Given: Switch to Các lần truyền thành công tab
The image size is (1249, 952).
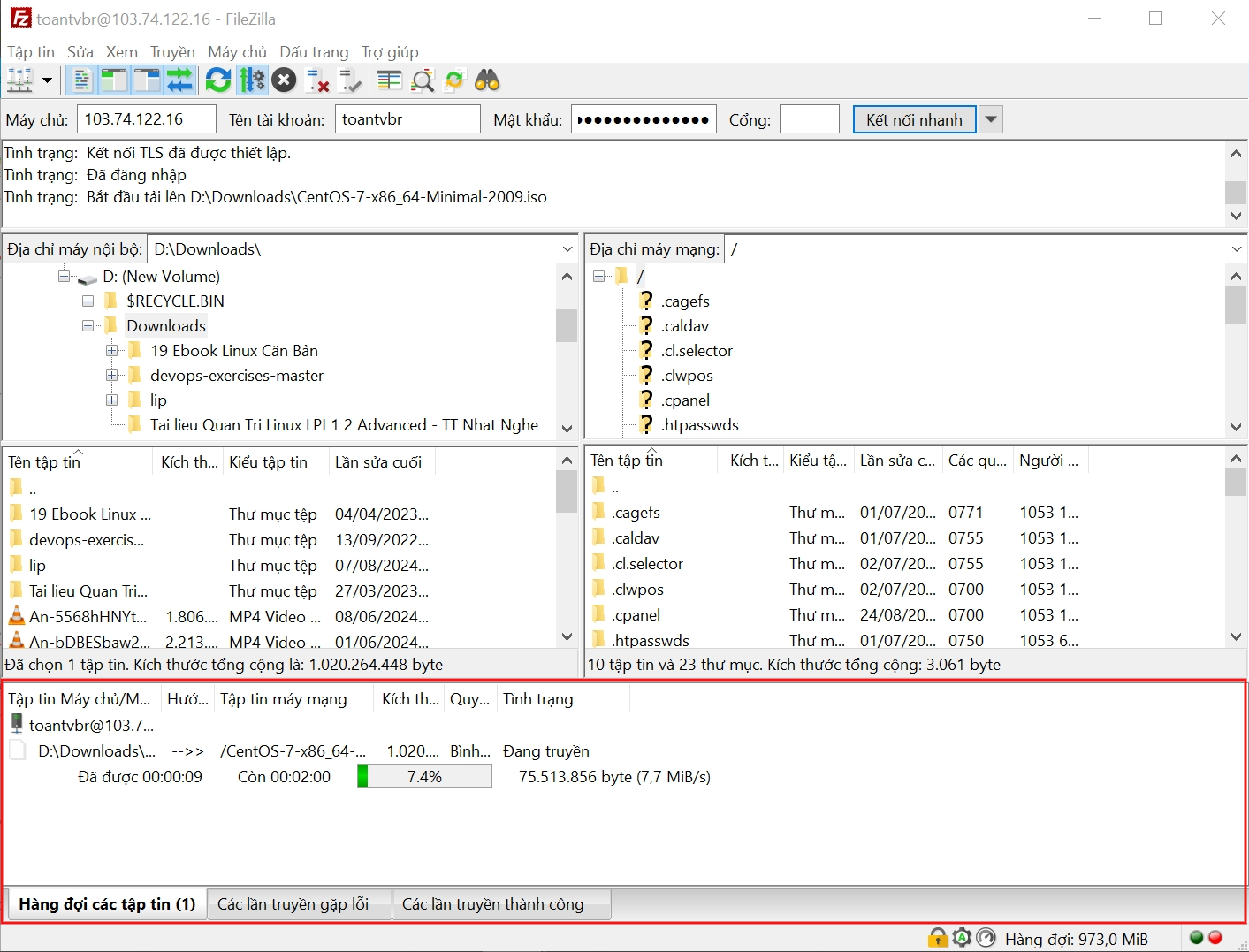Looking at the screenshot, I should tap(500, 904).
